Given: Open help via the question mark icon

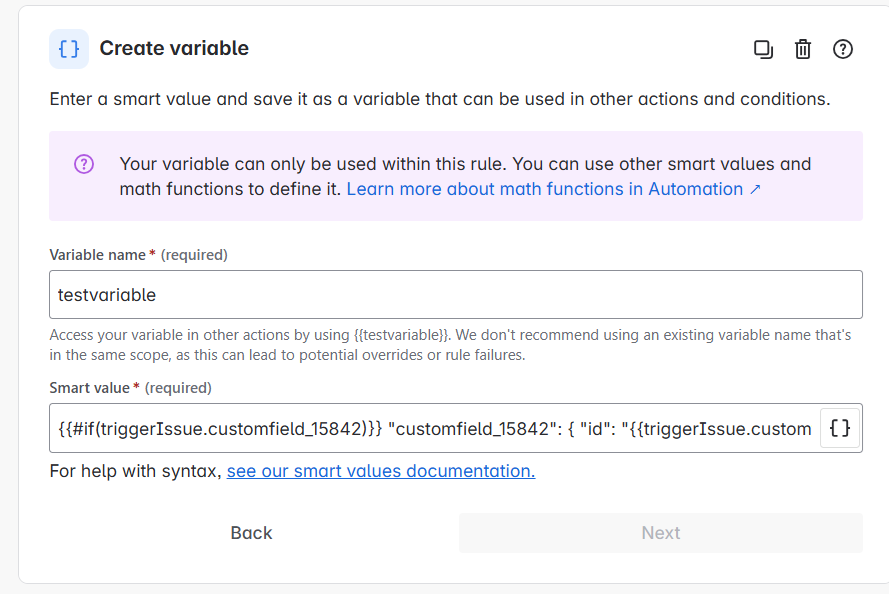Looking at the screenshot, I should point(842,49).
